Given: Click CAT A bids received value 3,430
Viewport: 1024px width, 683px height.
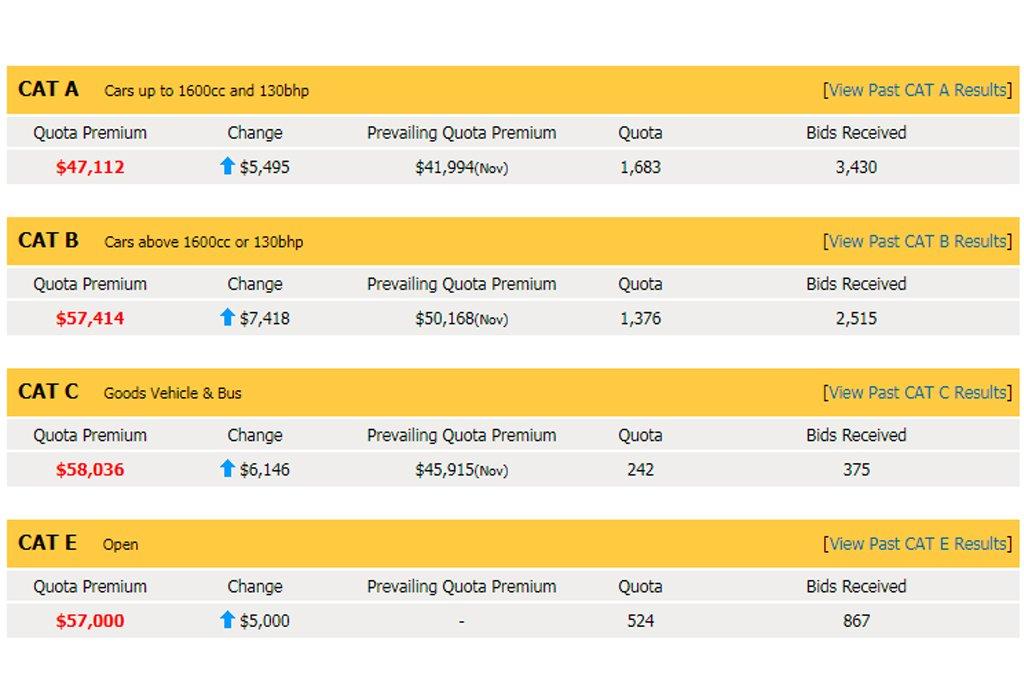Looking at the screenshot, I should (856, 167).
